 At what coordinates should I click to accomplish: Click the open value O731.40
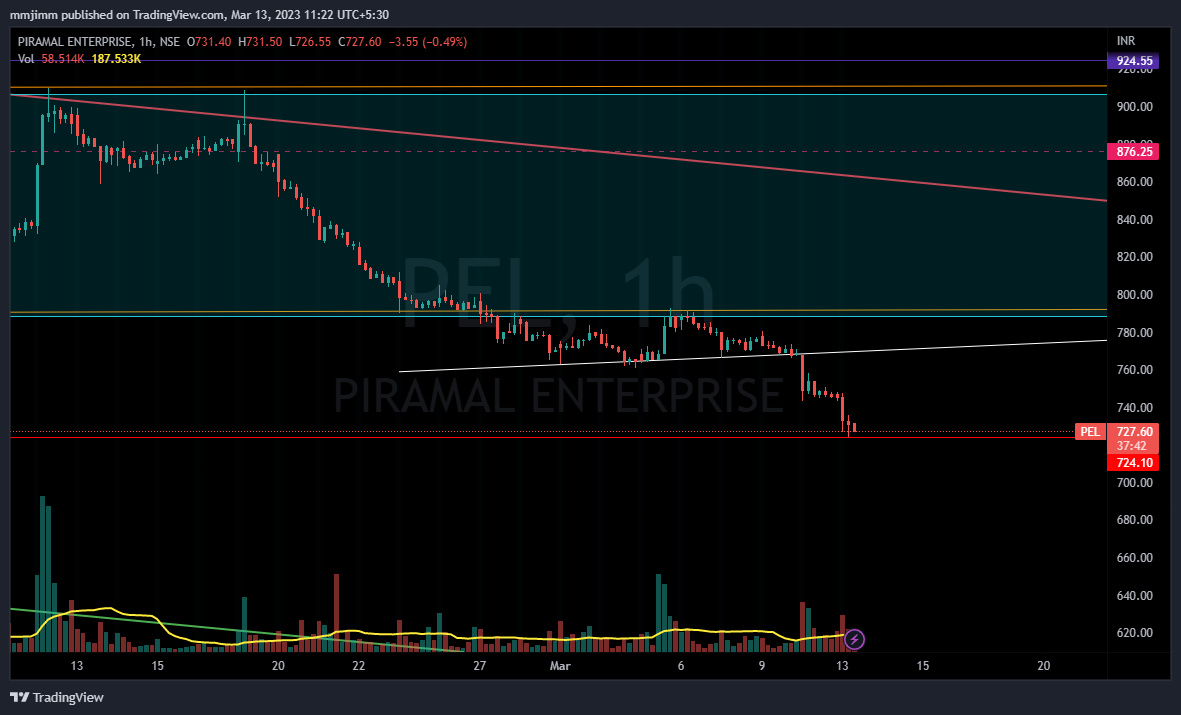click(209, 41)
